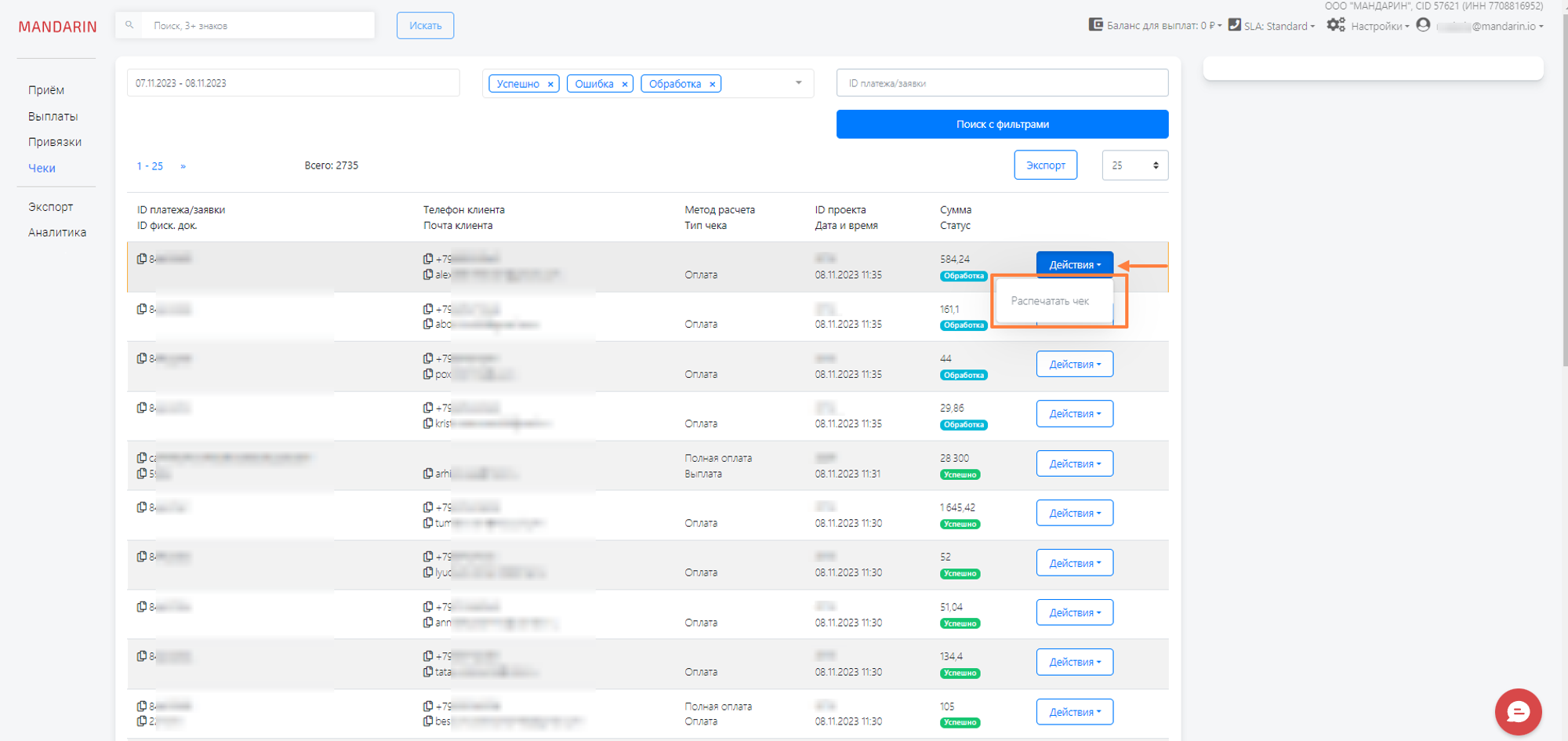Click the search magnifier icon
This screenshot has width=1568, height=741.
tap(130, 25)
